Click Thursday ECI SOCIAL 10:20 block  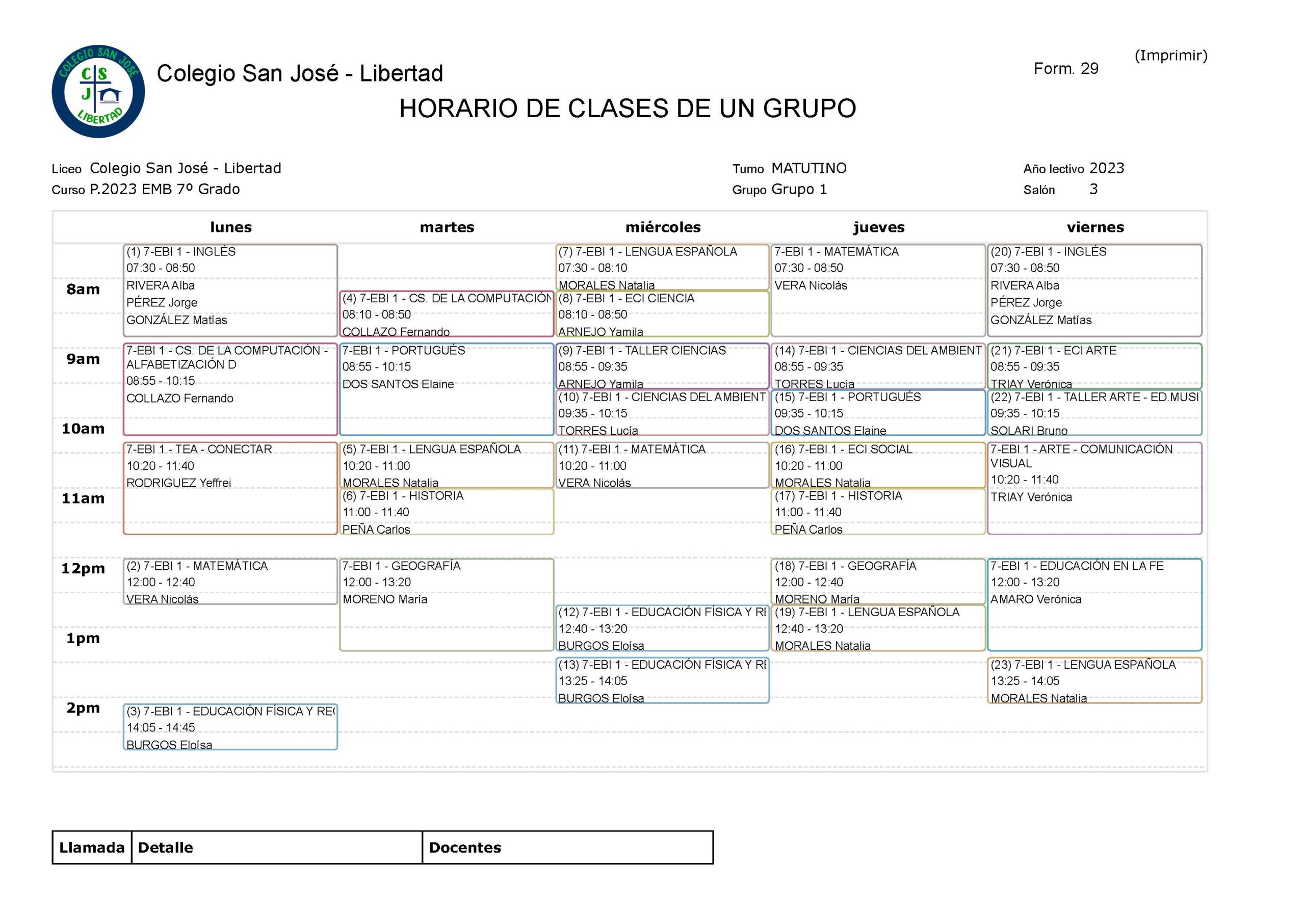coord(878,465)
